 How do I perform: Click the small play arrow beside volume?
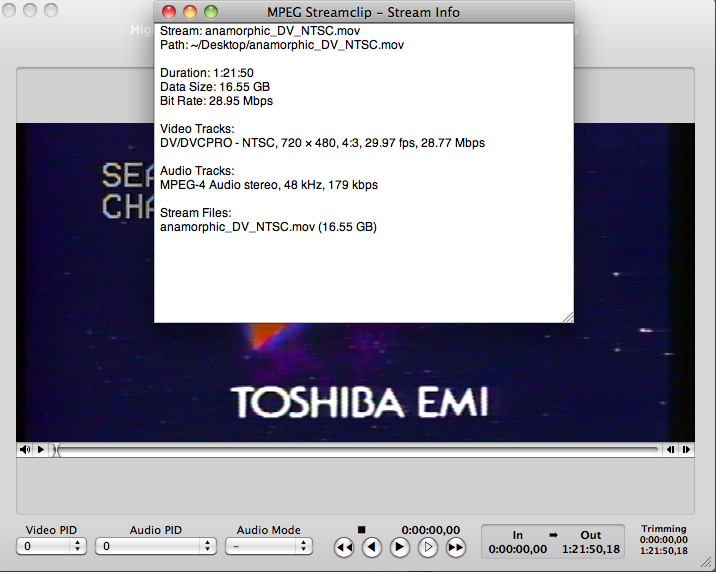click(x=41, y=450)
